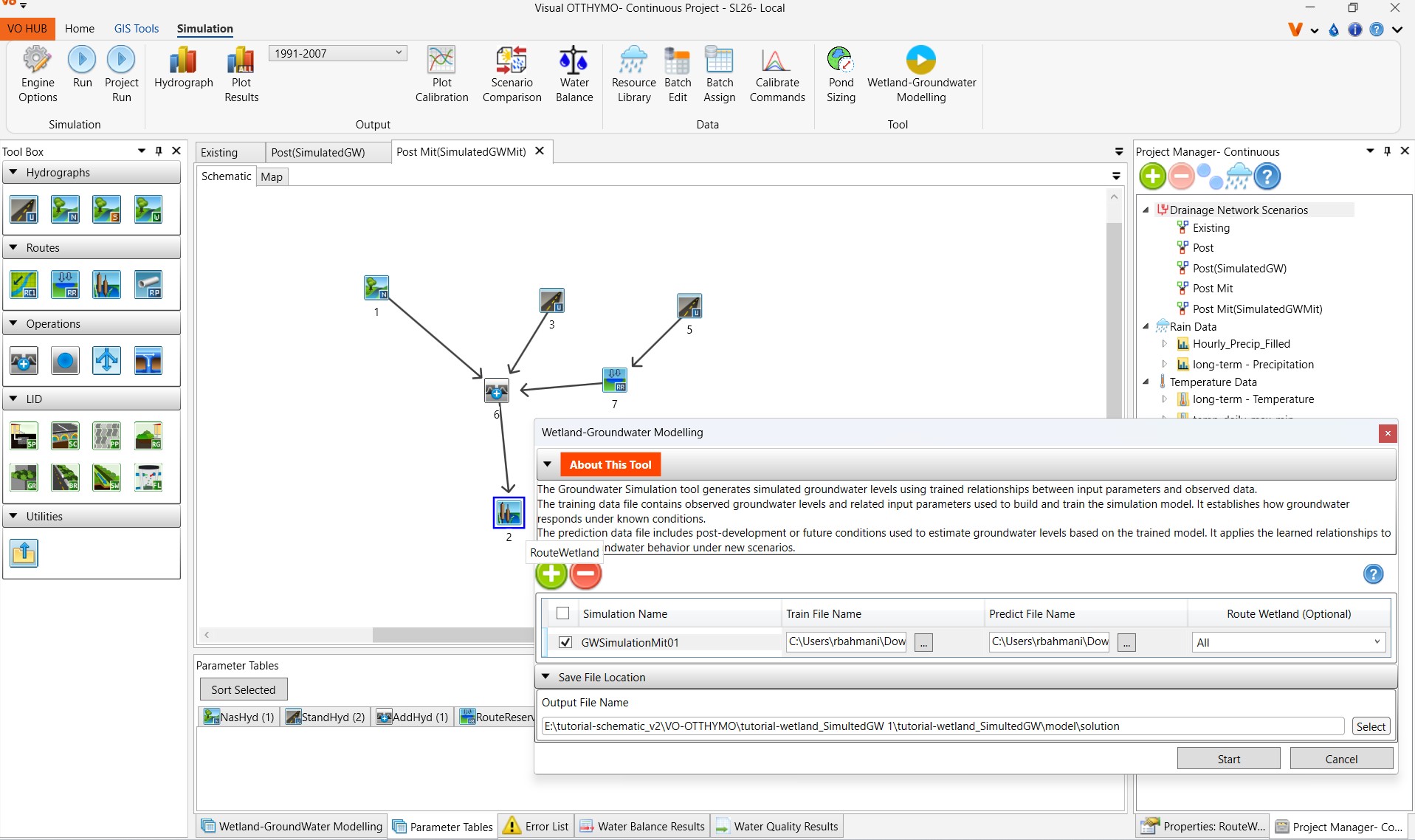The width and height of the screenshot is (1415, 840).
Task: Switch to the GIS Tools ribbon tab
Action: click(x=137, y=28)
